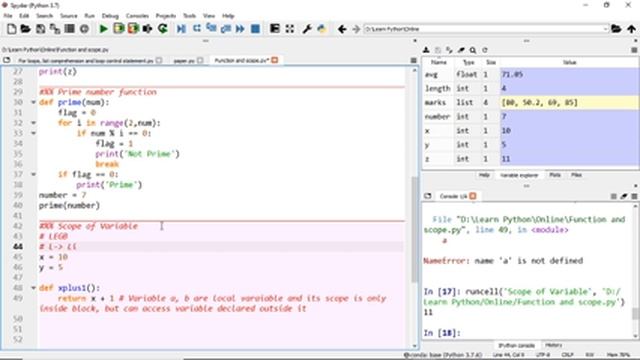Run file with green play button
640x360 pixels.
104,29
